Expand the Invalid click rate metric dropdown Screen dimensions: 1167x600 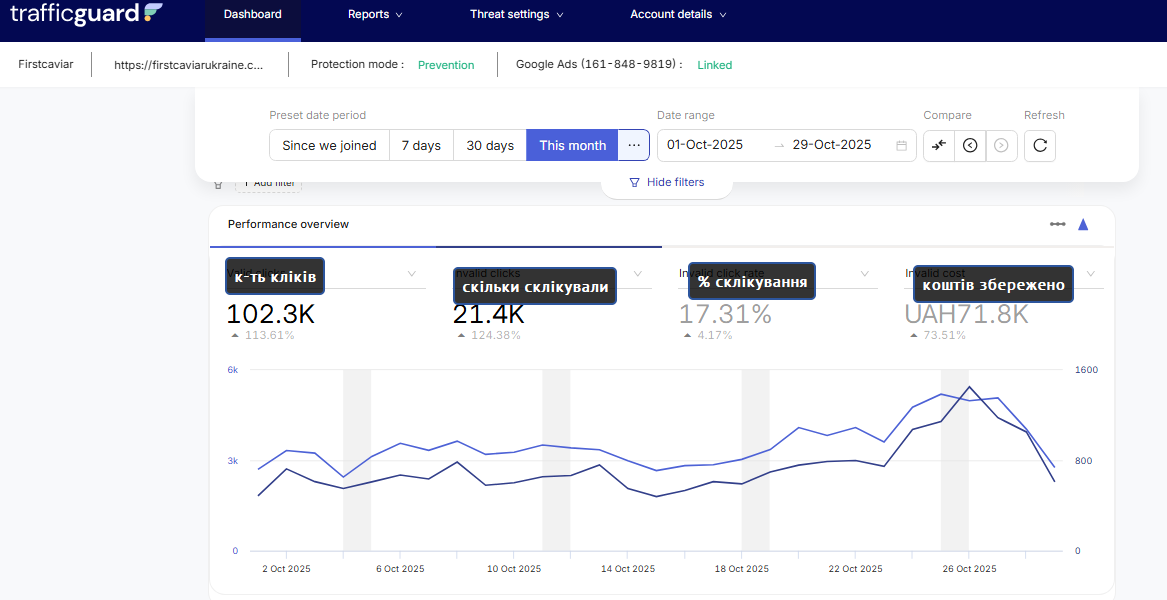(864, 274)
